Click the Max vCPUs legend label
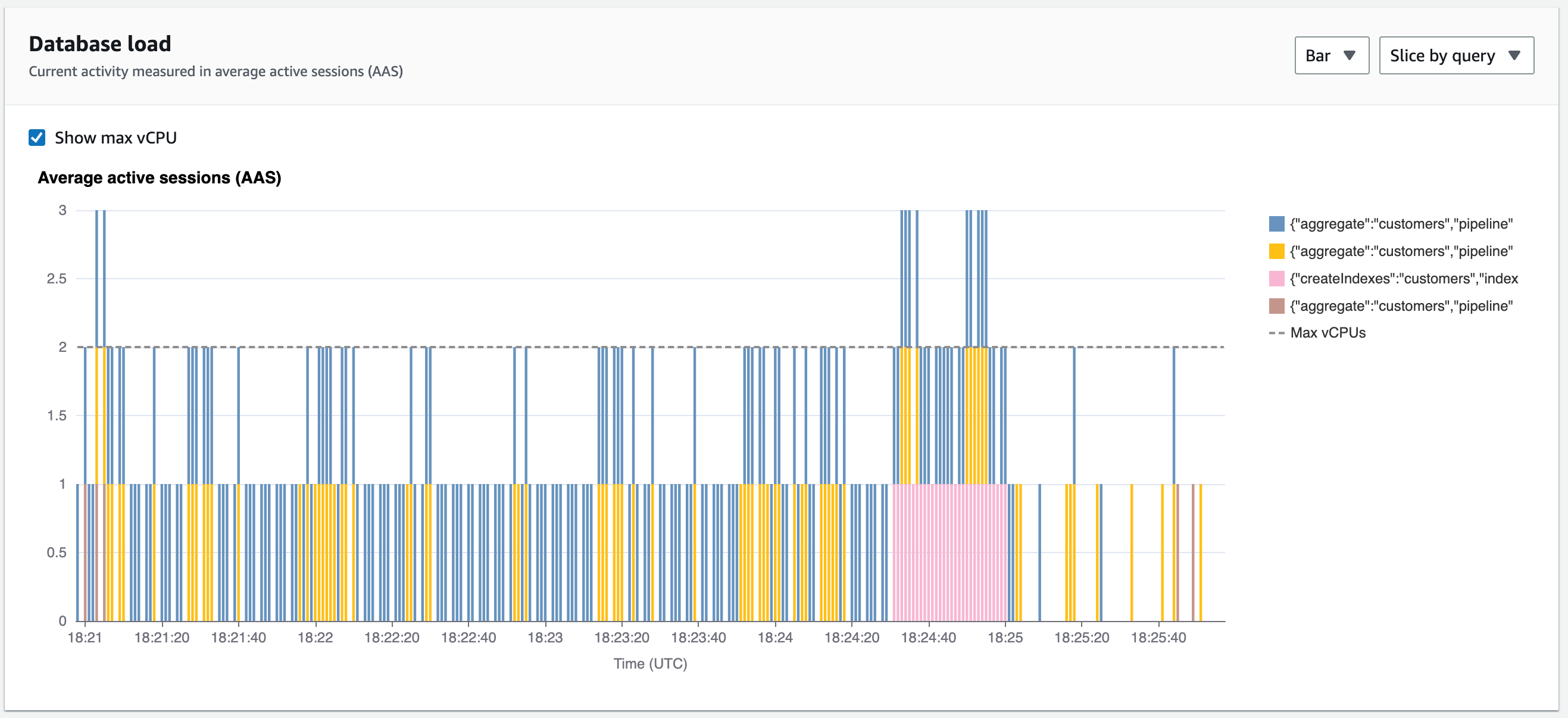The image size is (1568, 718). coord(1328,333)
